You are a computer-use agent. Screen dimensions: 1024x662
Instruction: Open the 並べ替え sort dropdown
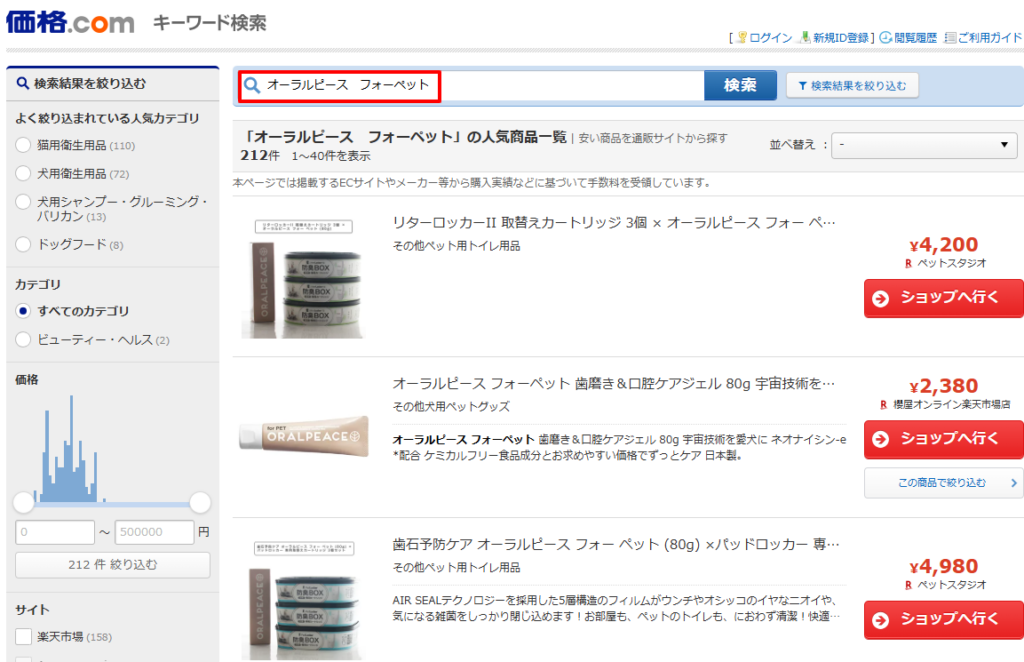tap(923, 145)
